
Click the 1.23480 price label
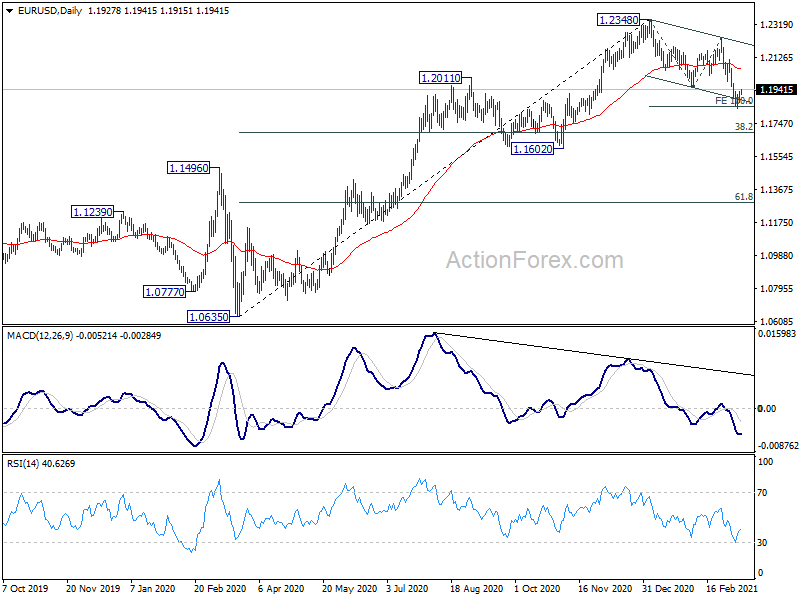tap(618, 20)
